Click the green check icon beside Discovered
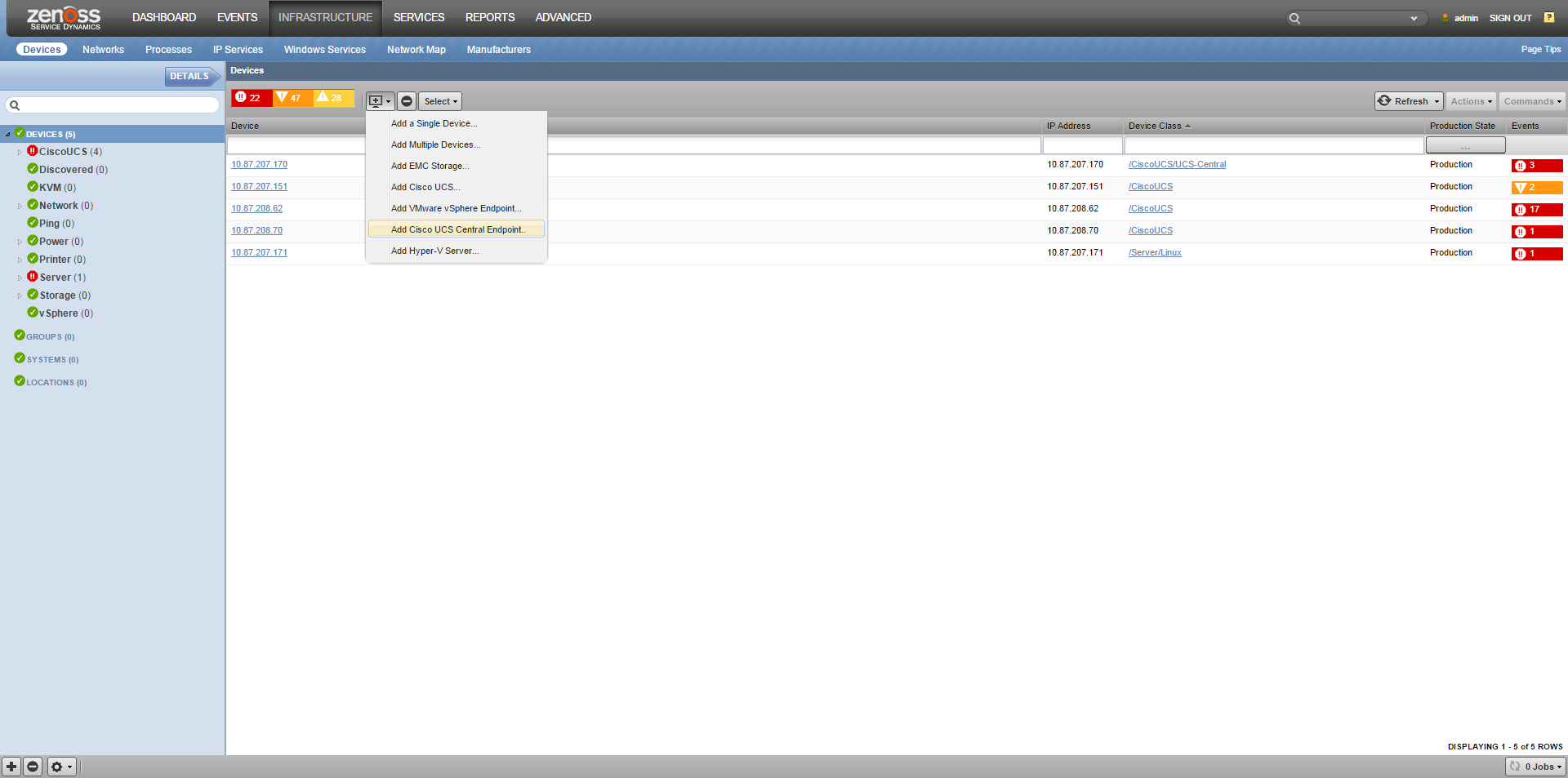 coord(33,169)
